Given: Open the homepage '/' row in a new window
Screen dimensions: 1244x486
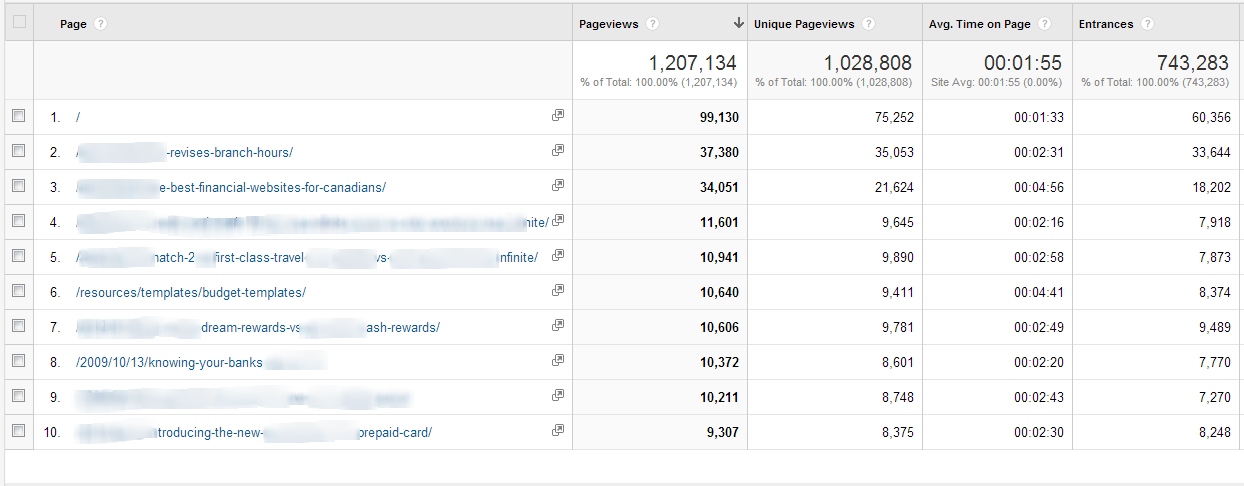Looking at the screenshot, I should (x=558, y=116).
